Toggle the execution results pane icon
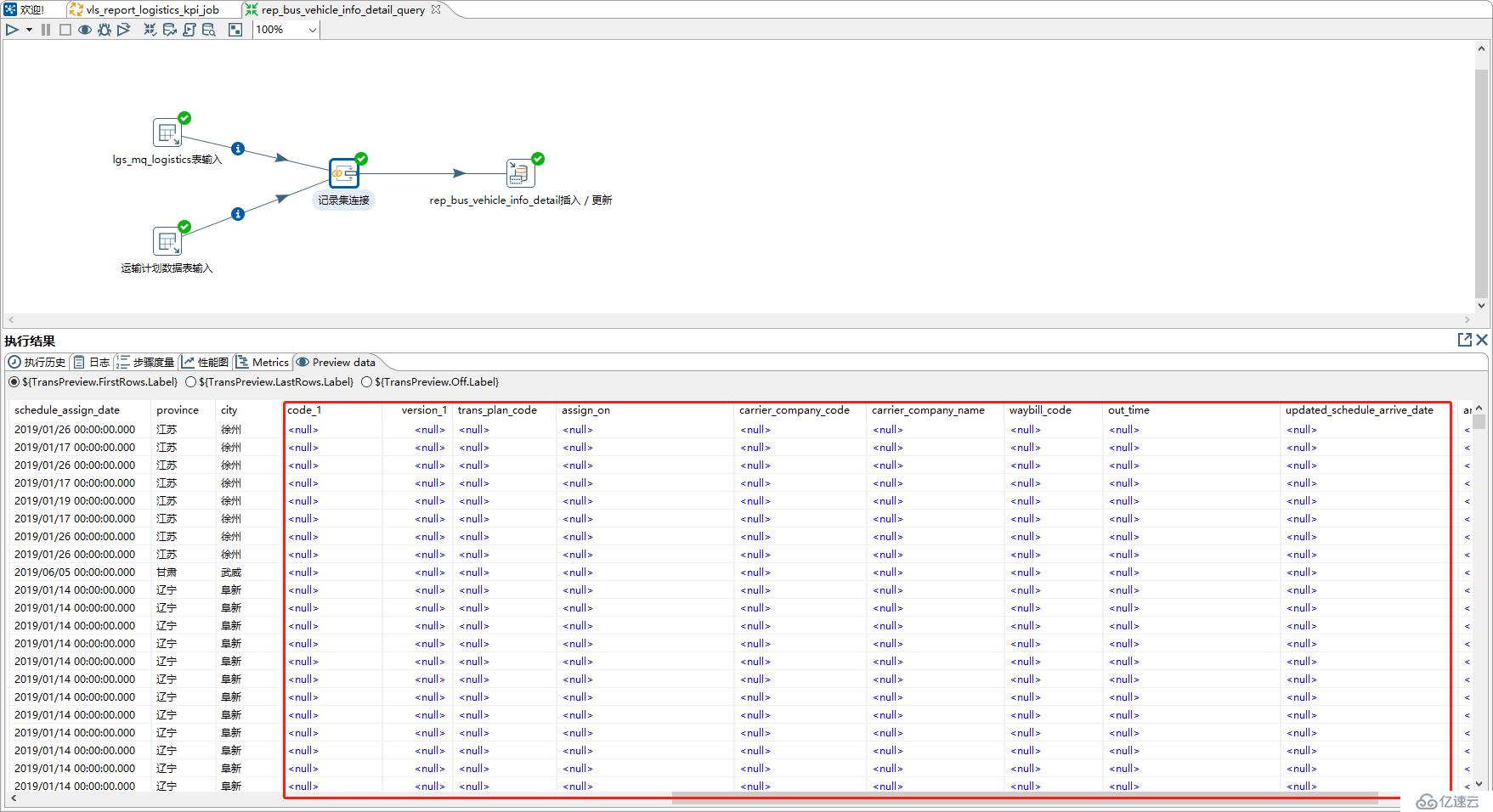The image size is (1493, 812). coord(235,30)
